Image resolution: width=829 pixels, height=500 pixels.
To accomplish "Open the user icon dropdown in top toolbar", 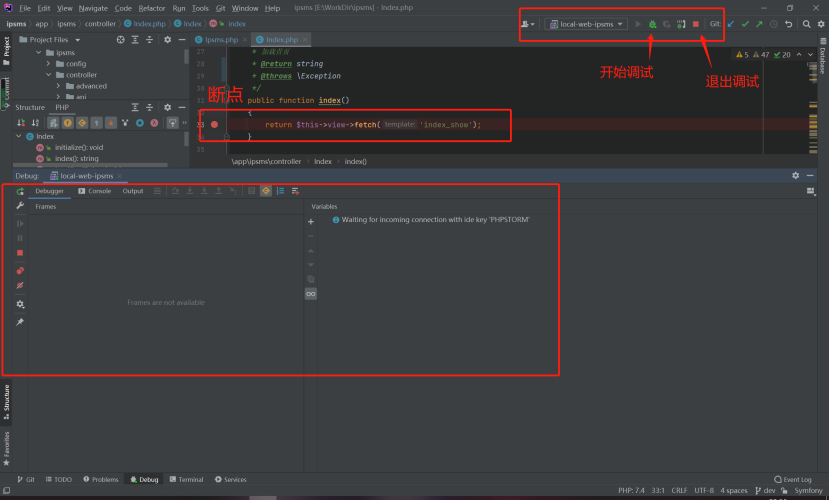I will (528, 24).
